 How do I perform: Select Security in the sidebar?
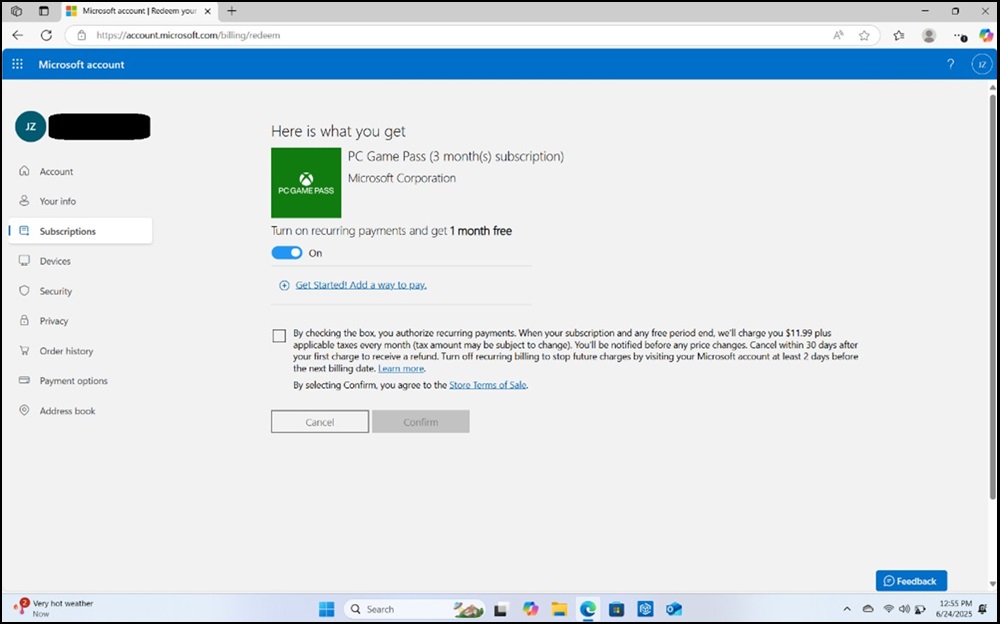tap(58, 291)
